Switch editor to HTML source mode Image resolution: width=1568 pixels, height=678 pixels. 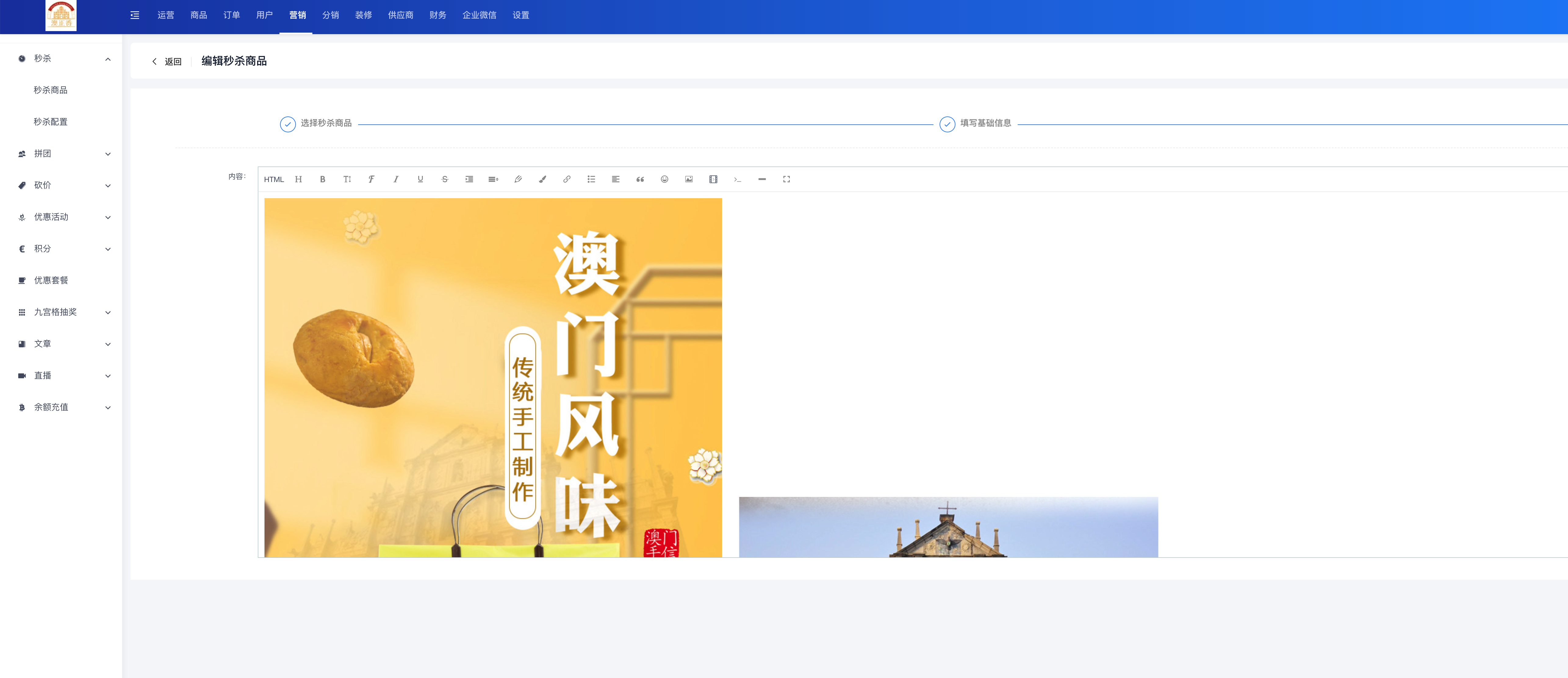click(274, 179)
